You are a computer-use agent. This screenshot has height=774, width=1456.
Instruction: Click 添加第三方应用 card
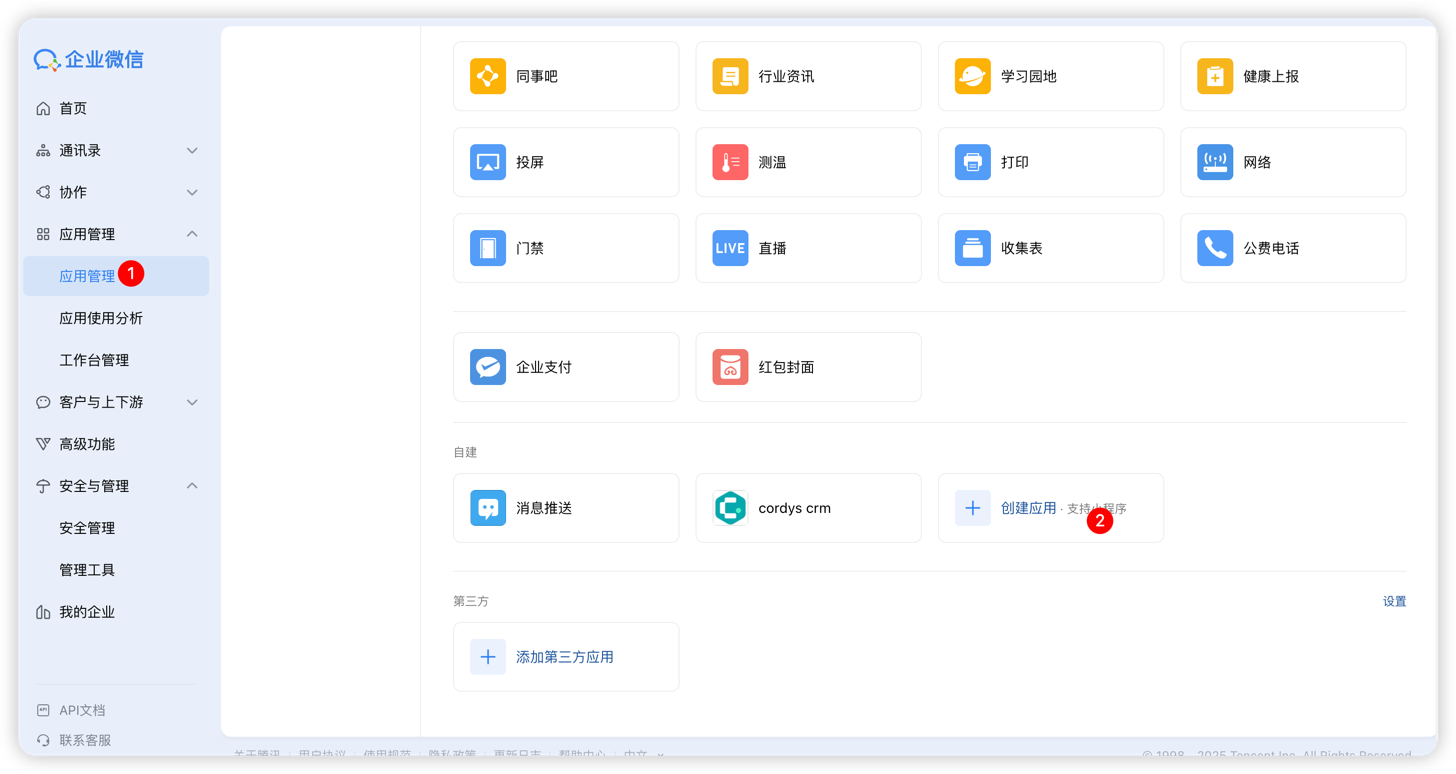point(565,657)
